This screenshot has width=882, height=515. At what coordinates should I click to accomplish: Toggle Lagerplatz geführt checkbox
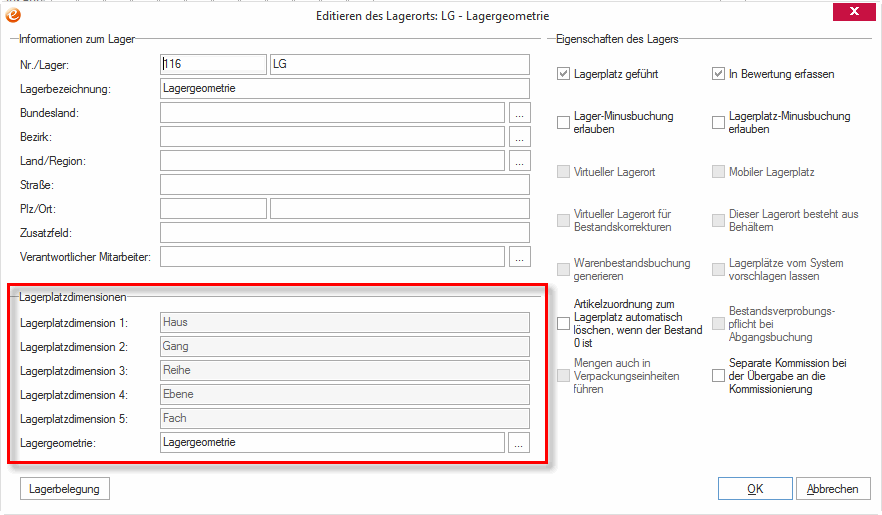563,74
